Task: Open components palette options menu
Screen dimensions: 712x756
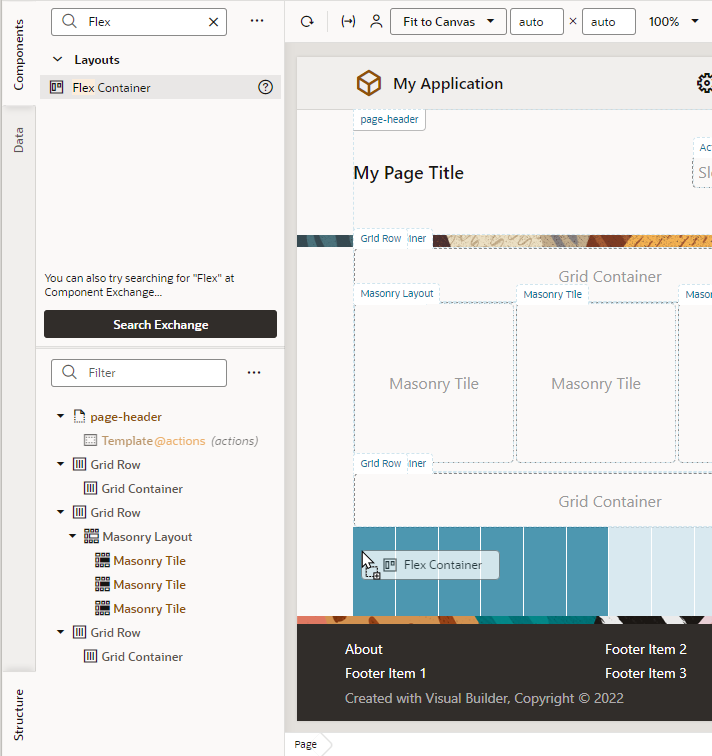Action: (257, 21)
